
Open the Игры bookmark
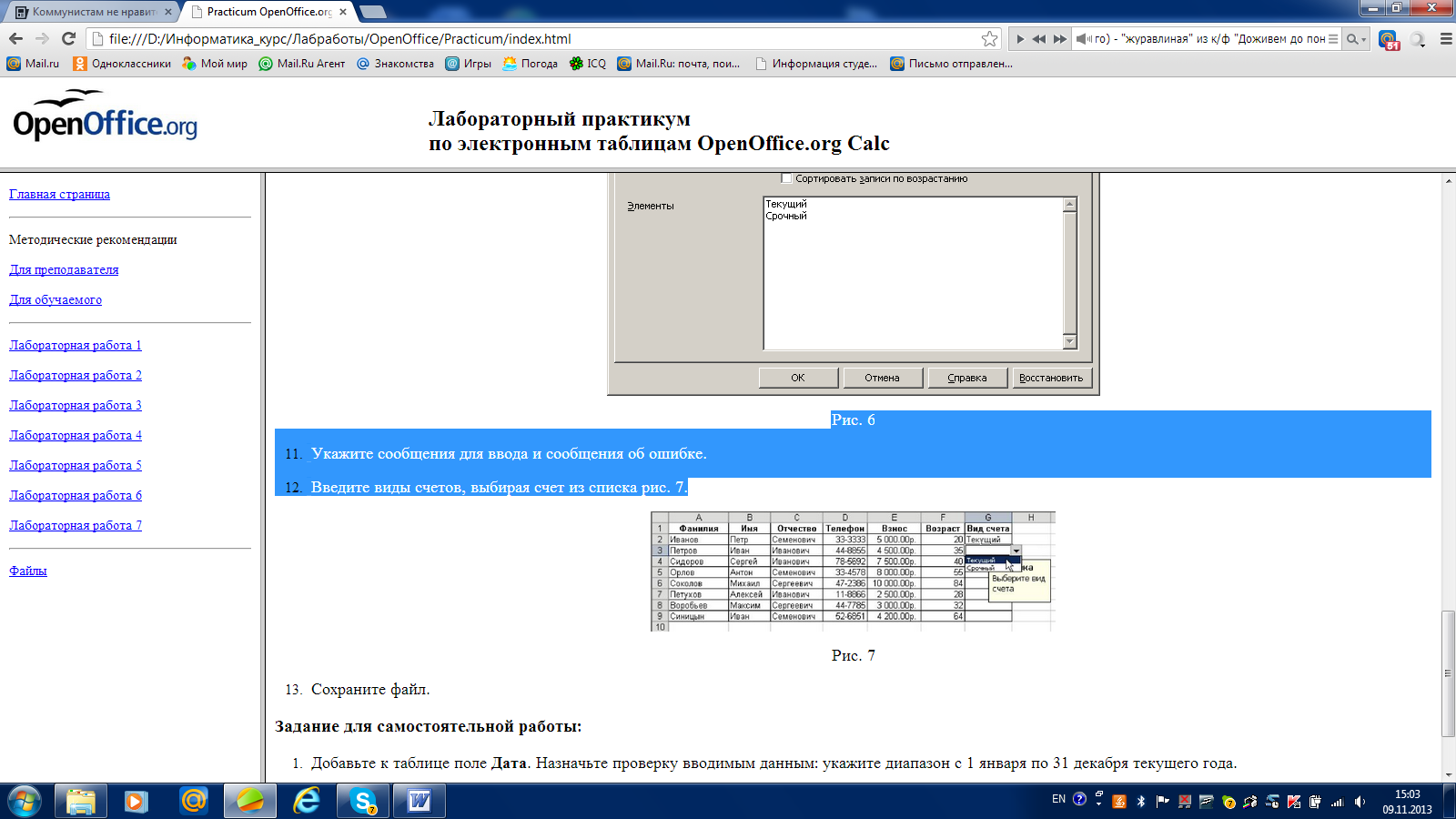(468, 64)
